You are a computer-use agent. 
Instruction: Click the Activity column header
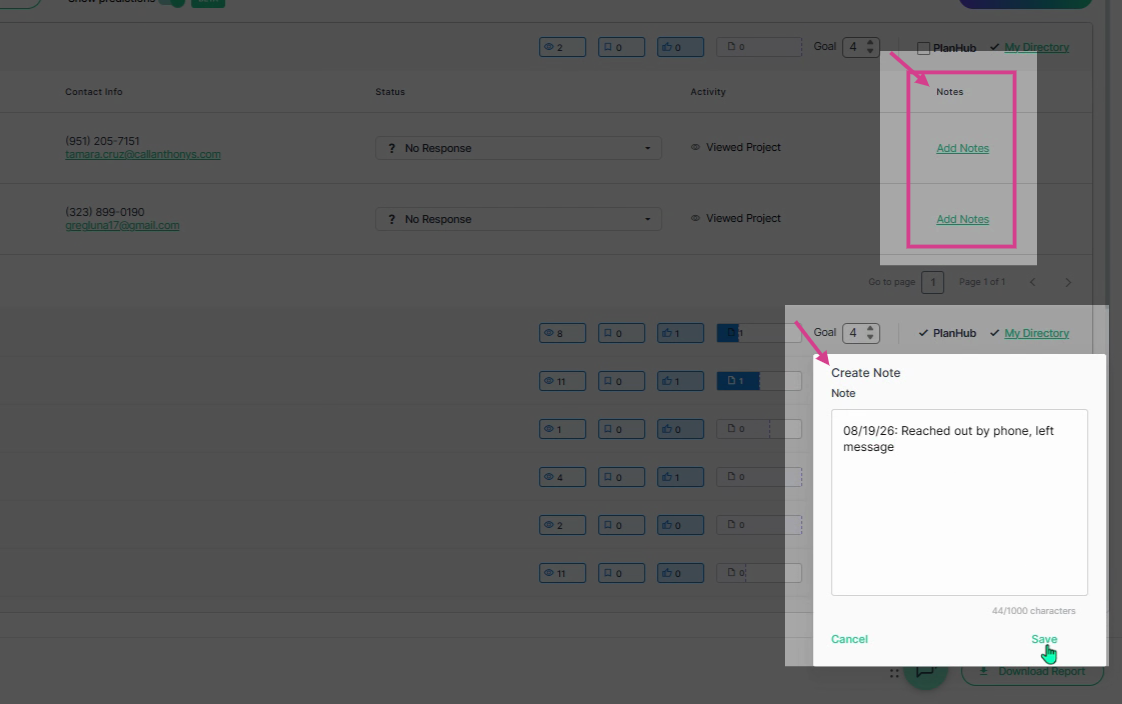tap(708, 92)
